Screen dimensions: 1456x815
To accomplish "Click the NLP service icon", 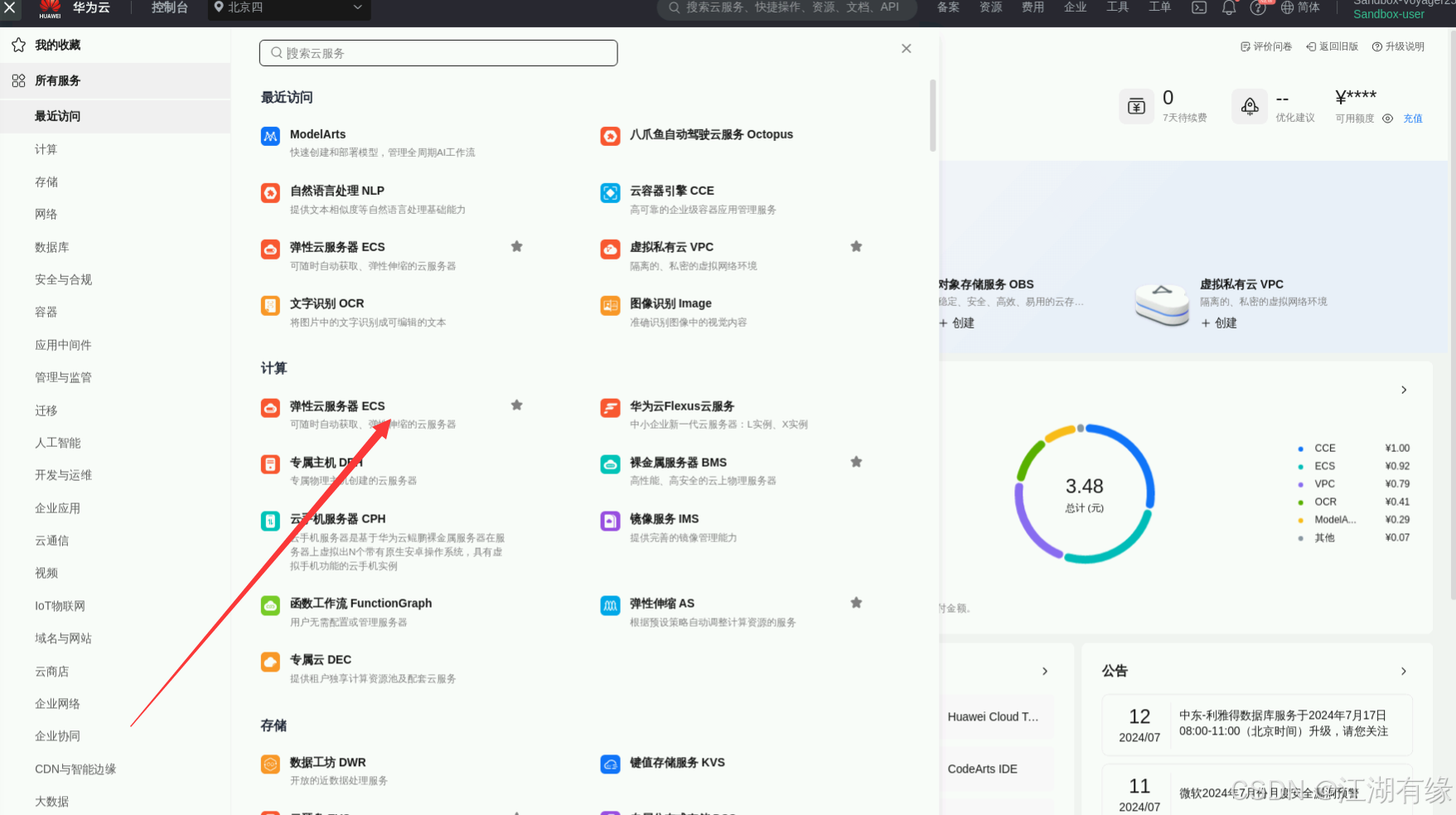I will pyautogui.click(x=270, y=192).
